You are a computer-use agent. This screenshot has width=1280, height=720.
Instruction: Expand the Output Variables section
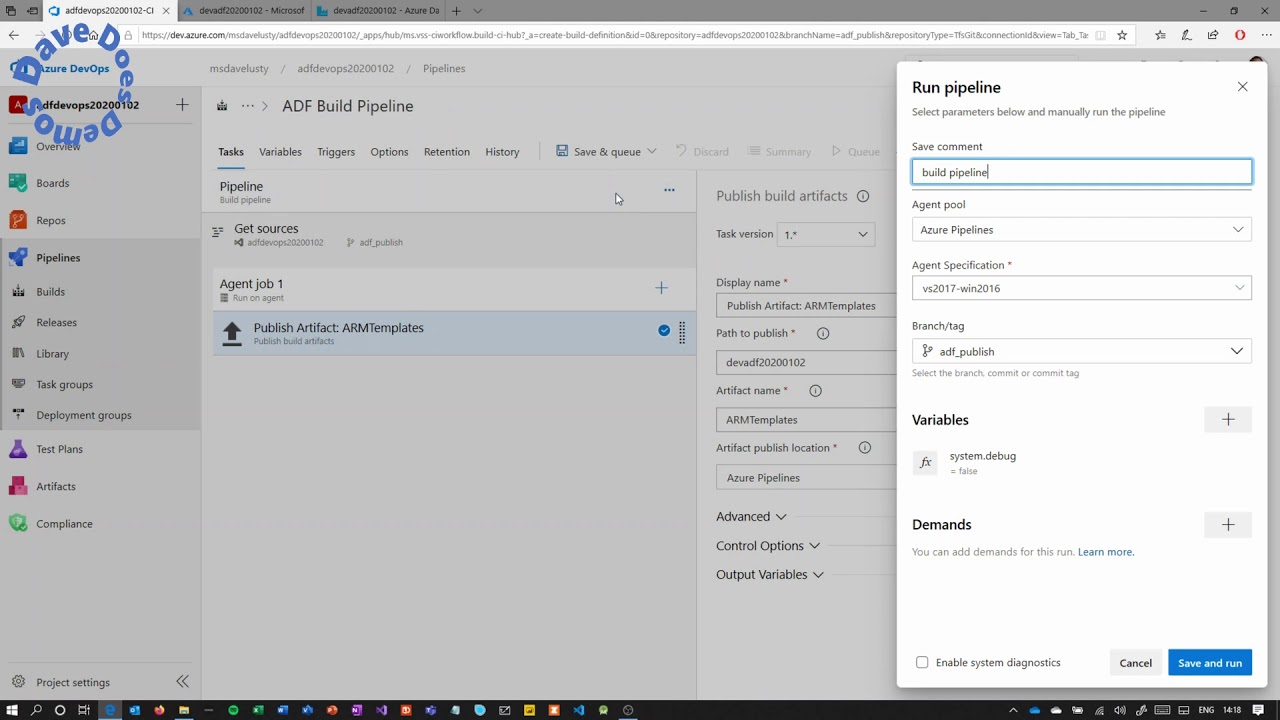[770, 575]
